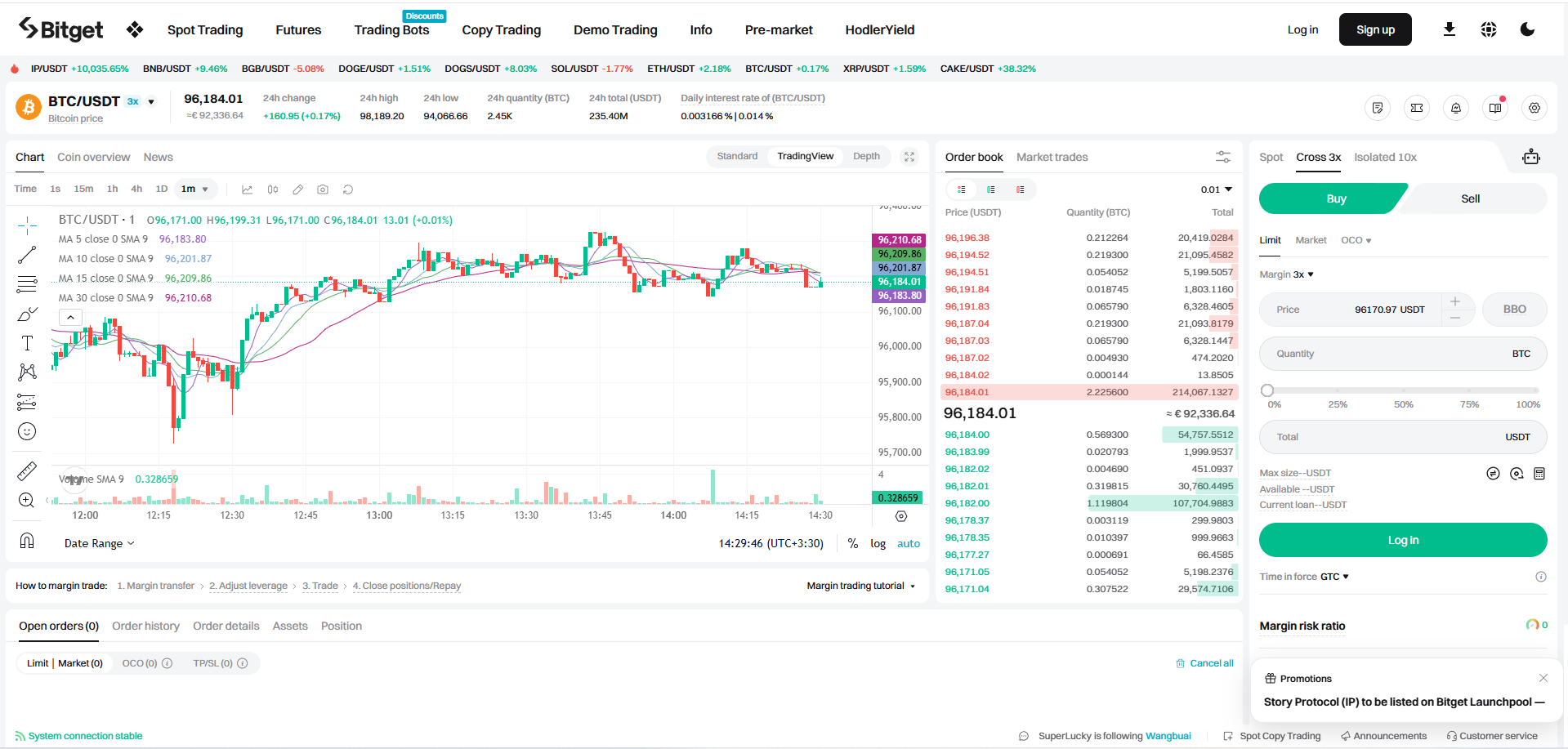Select the patterns drawing tool
Viewport: 1568px width, 749px height.
coord(27,372)
